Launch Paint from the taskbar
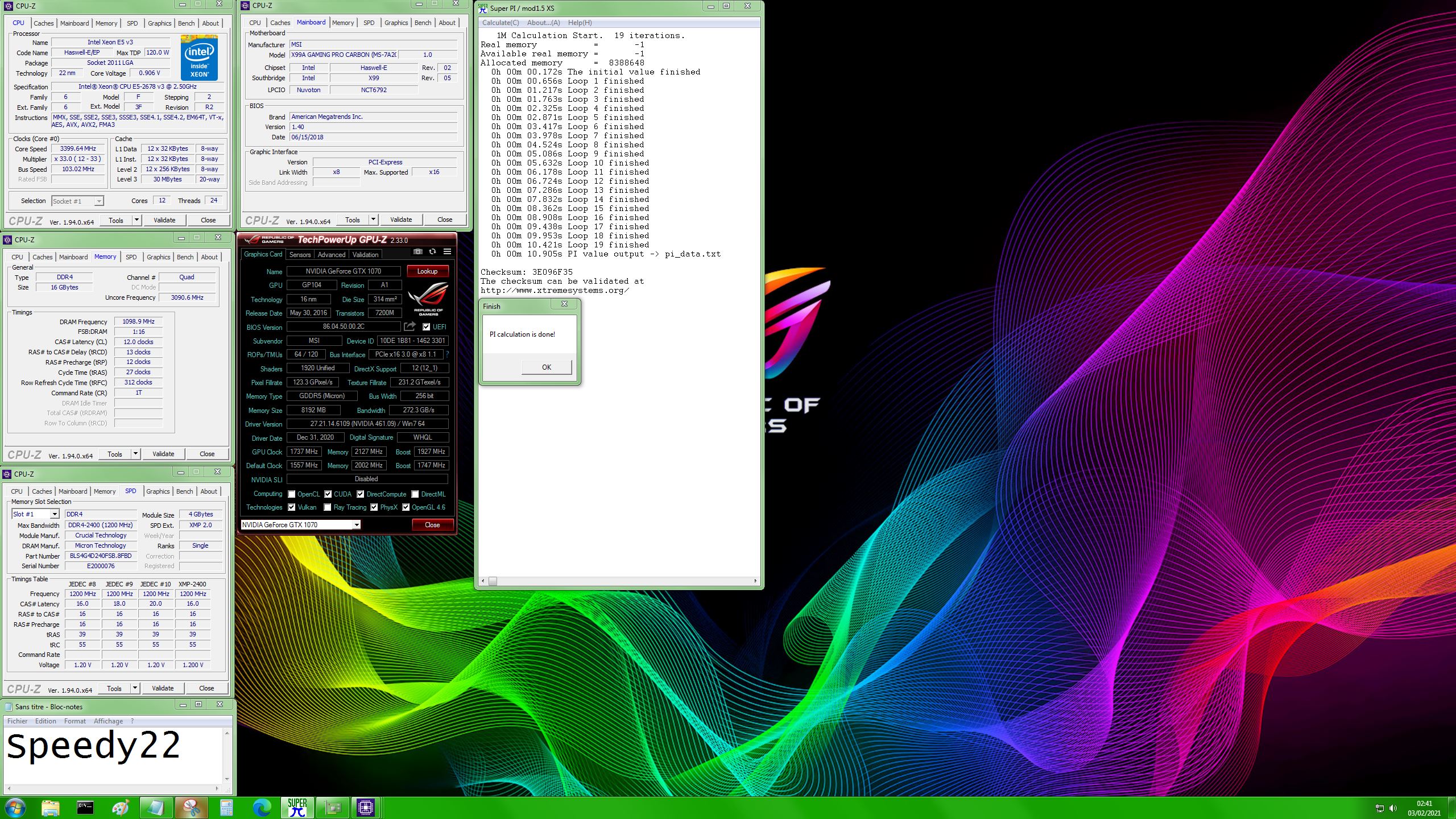1456x819 pixels. [121, 808]
